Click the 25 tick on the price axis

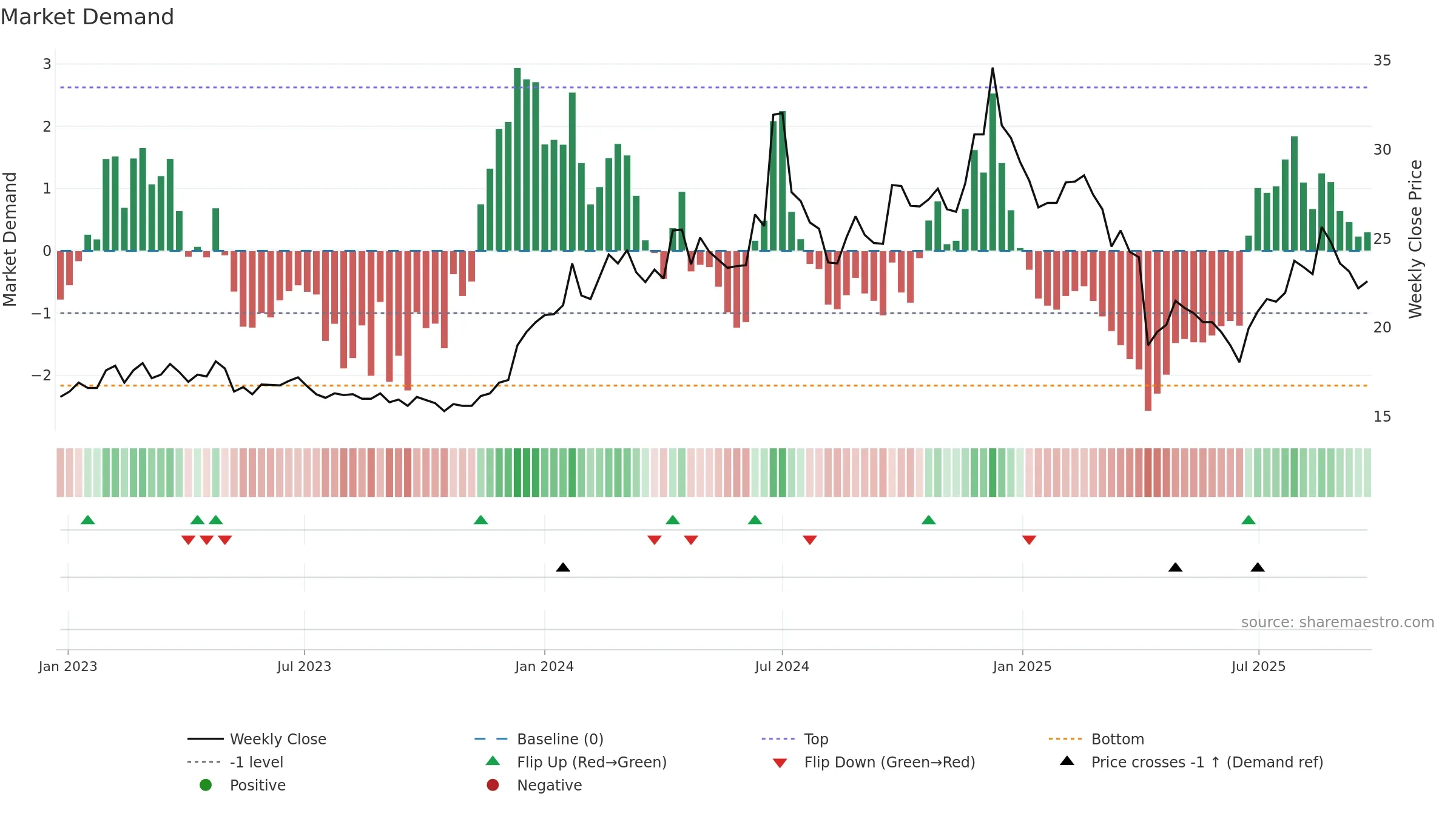tap(1383, 239)
